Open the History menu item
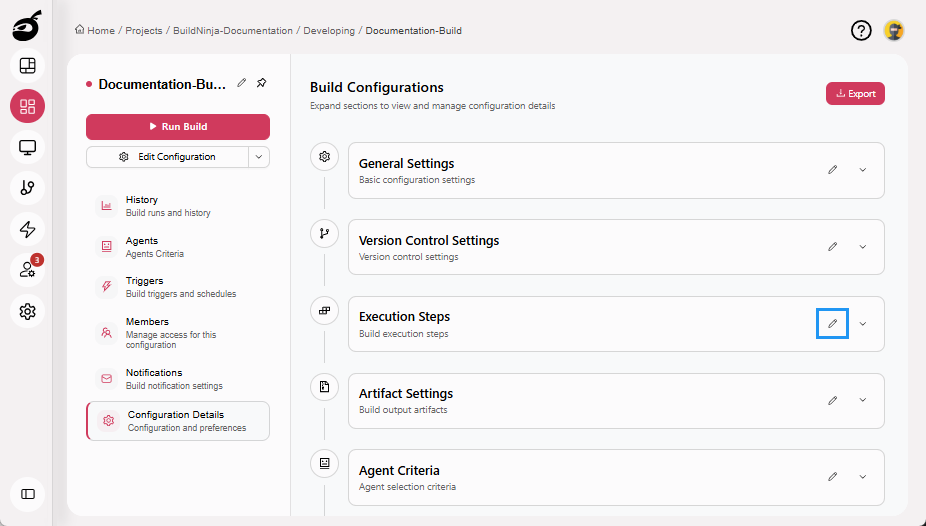 178,206
